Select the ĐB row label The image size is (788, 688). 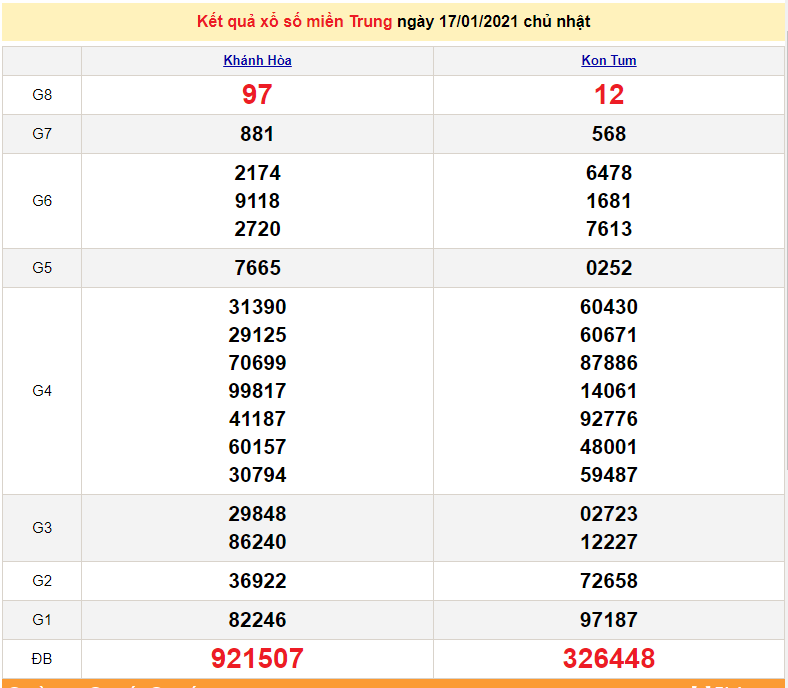point(42,659)
